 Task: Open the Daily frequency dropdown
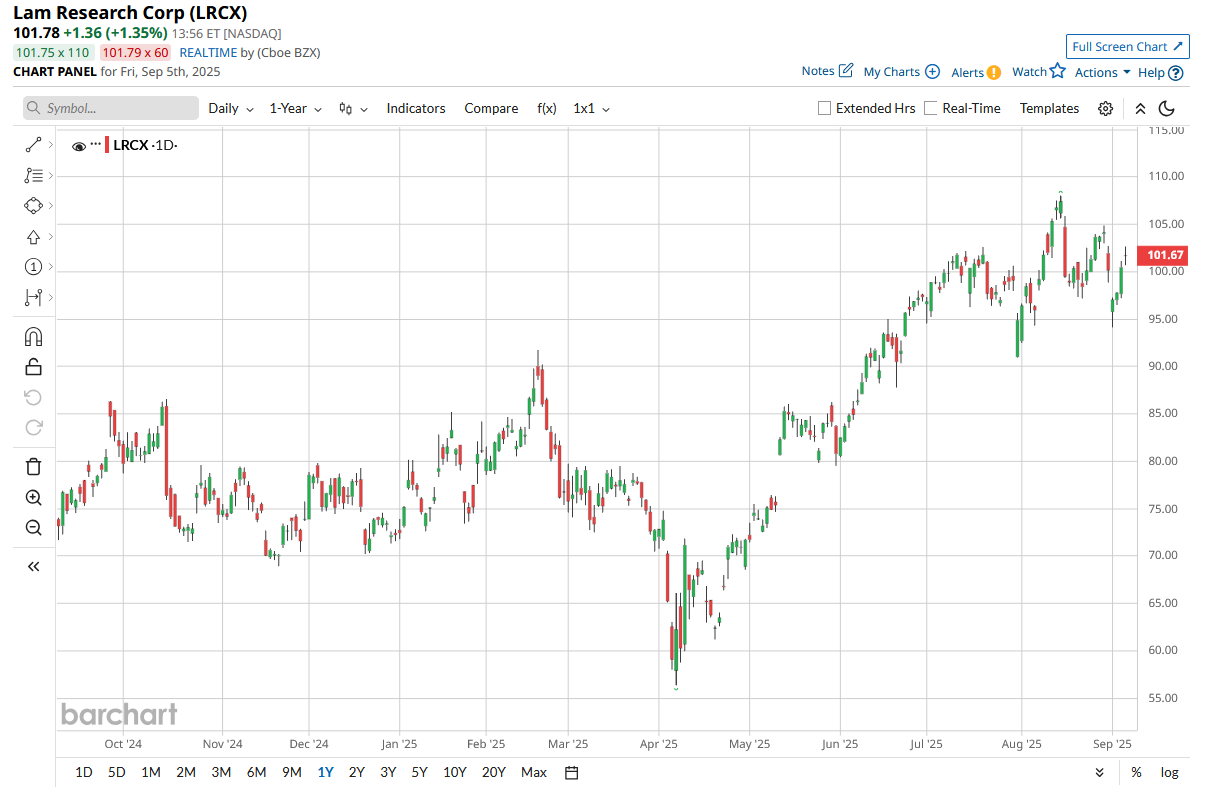[x=231, y=108]
